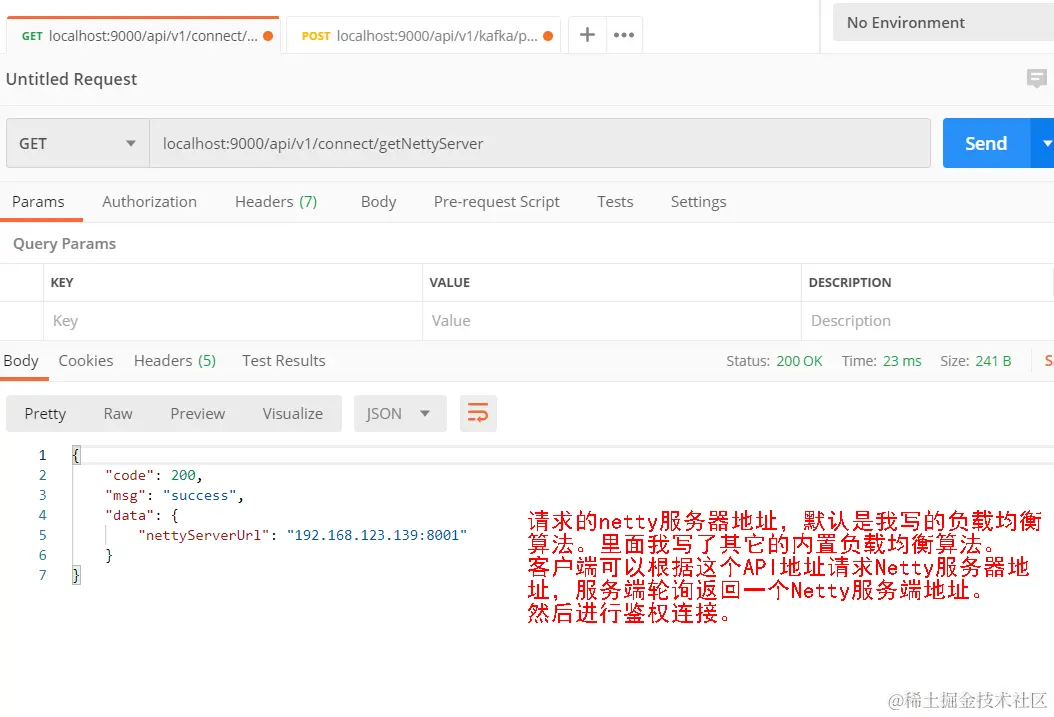Screen dimensions: 1054x717
Task: Select the Preview view mode
Action: point(198,413)
